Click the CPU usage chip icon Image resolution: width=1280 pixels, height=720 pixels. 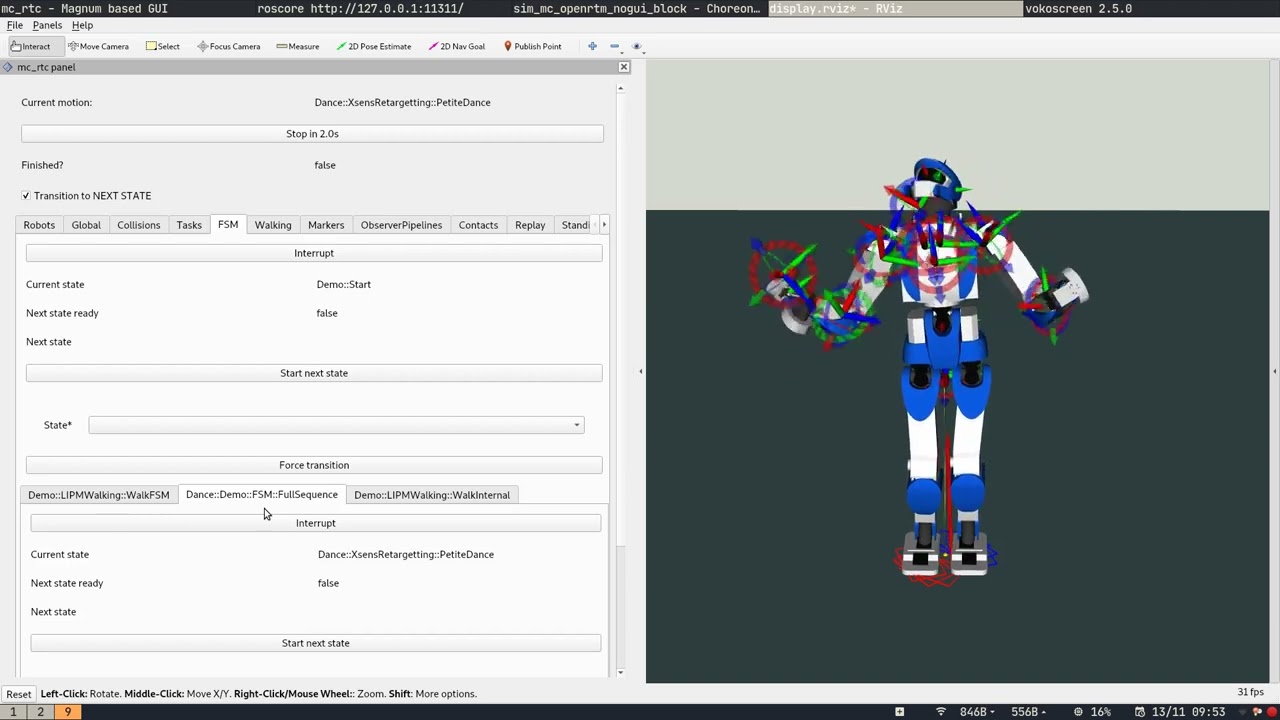point(1077,712)
